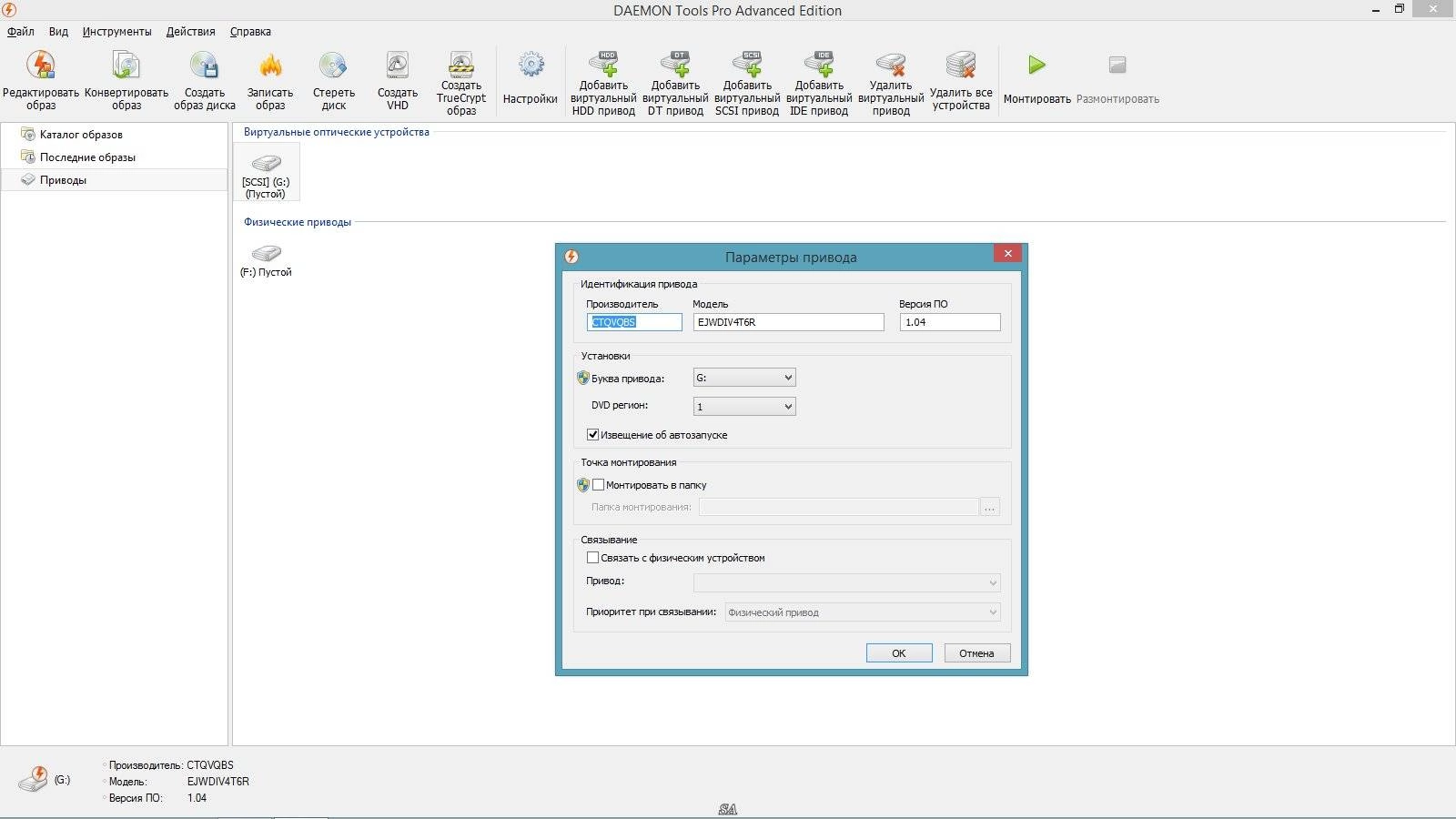This screenshot has width=1456, height=819.
Task: Click the greyed Unmount icon (Размонтировать)
Action: [1117, 65]
